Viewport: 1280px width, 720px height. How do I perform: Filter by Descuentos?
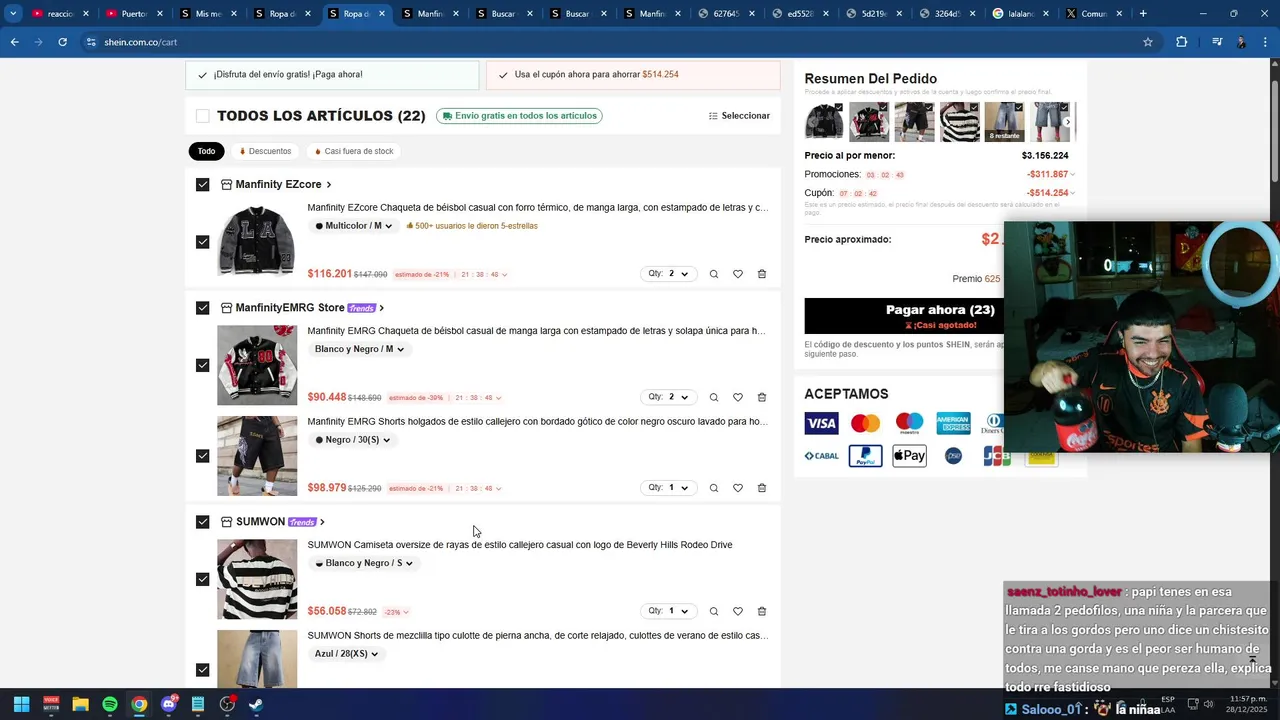point(265,151)
